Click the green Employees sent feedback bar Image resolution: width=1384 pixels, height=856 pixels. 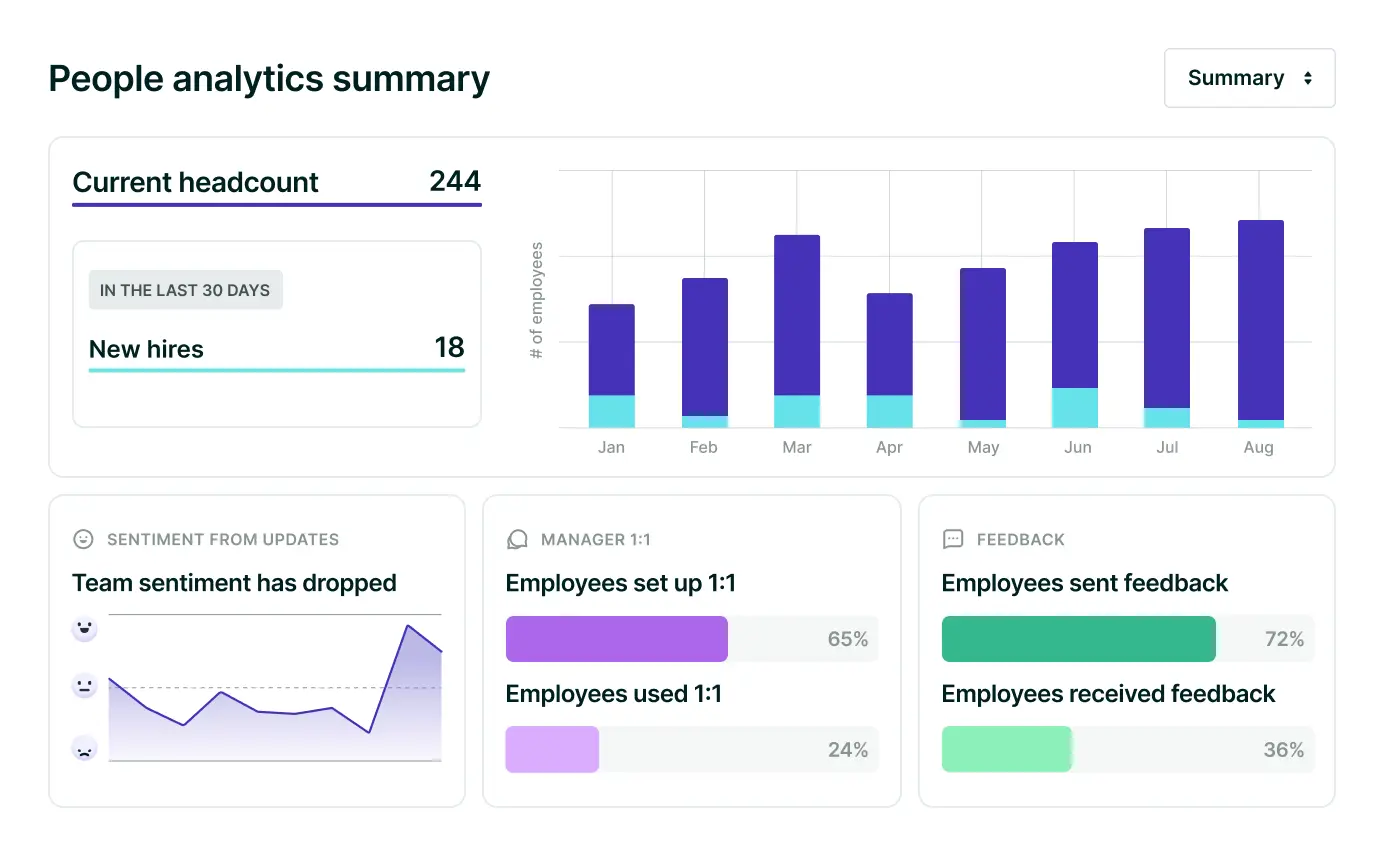[1078, 639]
